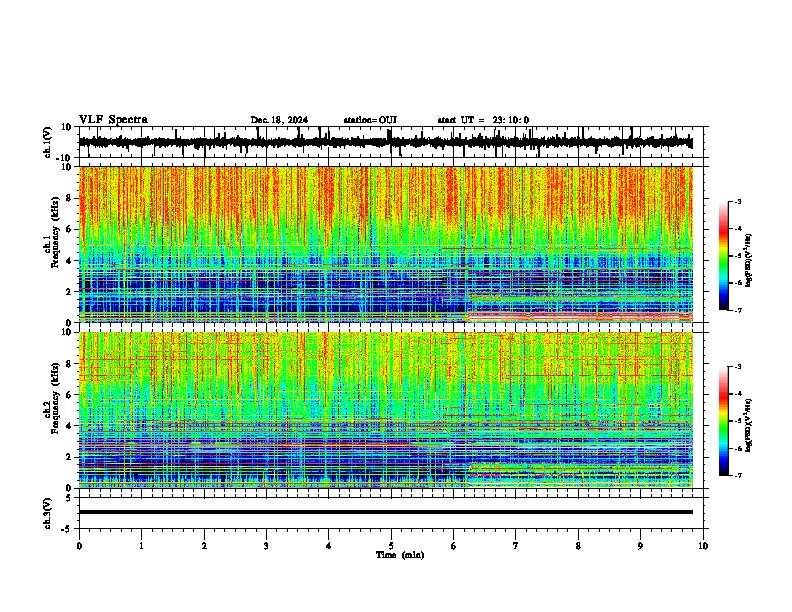Click the ch.1 Frequency (kHz) axis label
Screen dimensions: 792x612
[52, 232]
